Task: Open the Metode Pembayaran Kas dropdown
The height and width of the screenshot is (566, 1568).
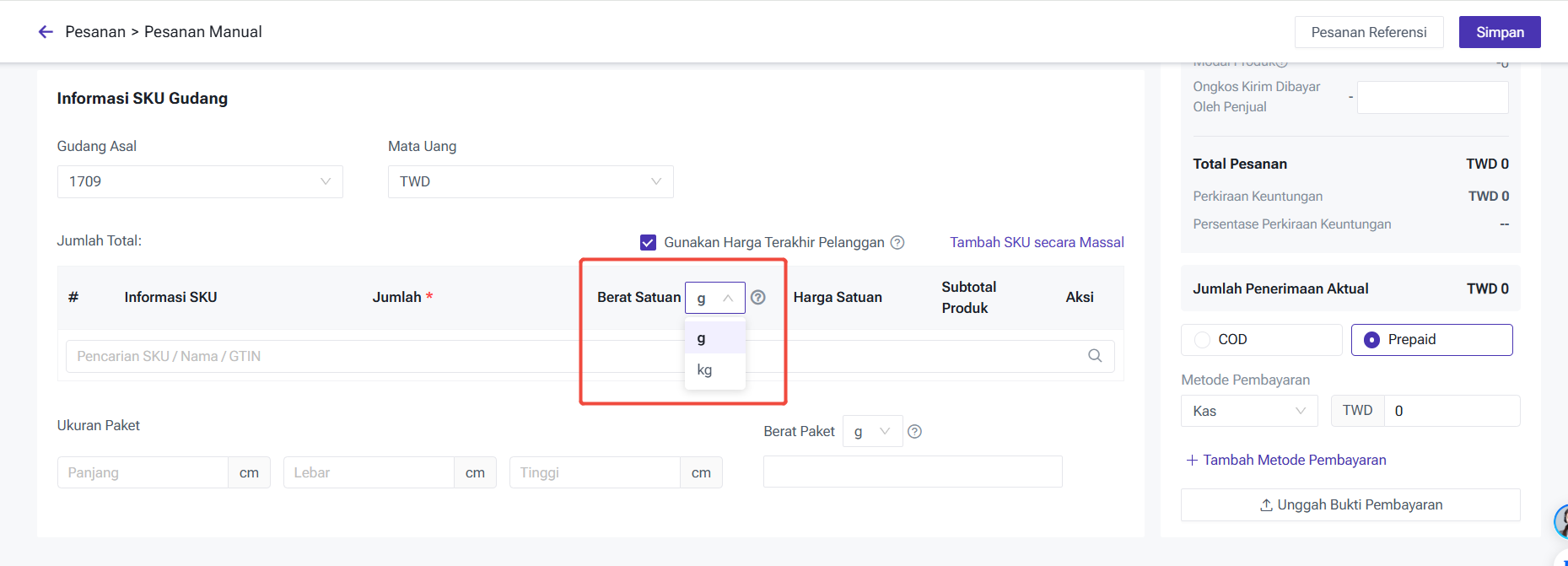Action: 1248,411
